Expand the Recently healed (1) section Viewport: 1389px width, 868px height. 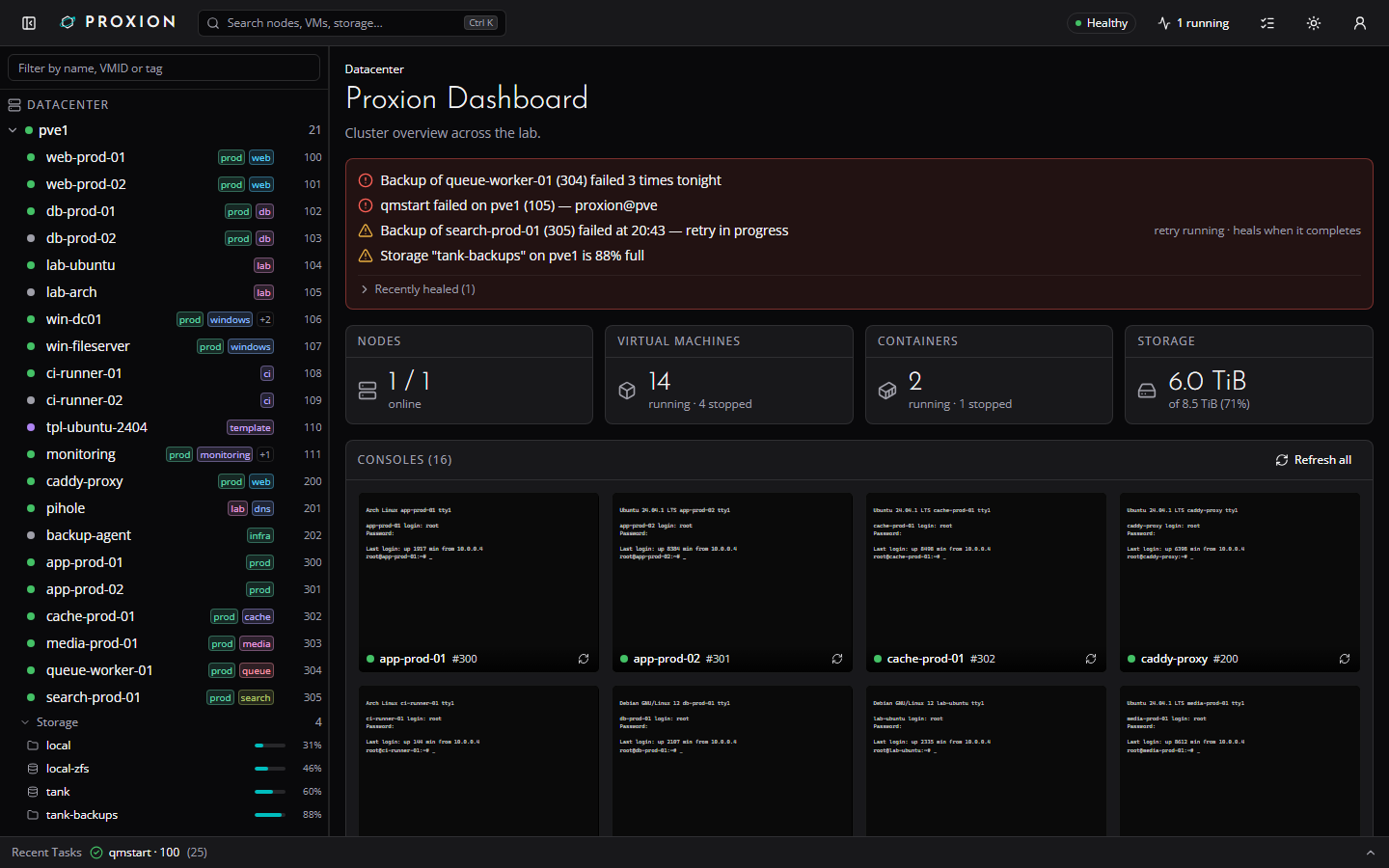point(418,289)
